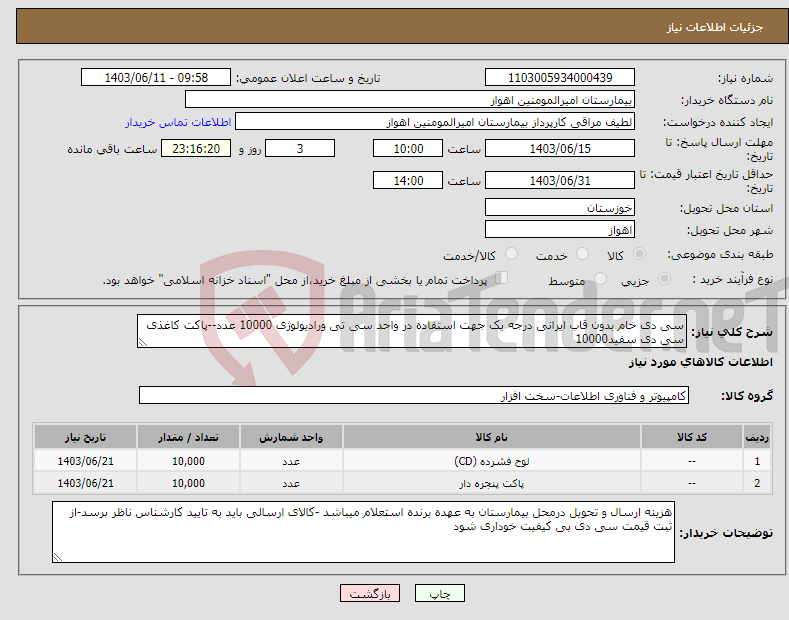Viewport: 789px width, 620px height.
Task: Click the چاپ print button
Action: click(440, 593)
